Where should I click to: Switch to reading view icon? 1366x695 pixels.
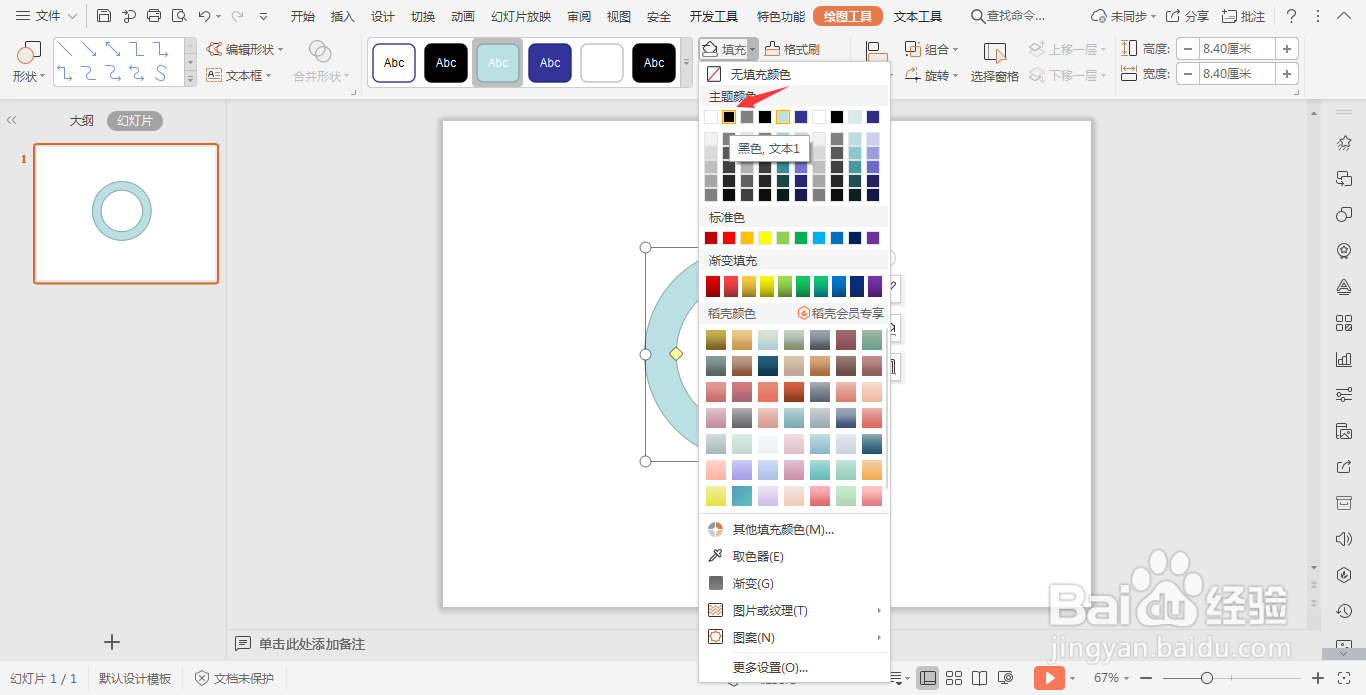tap(980, 678)
